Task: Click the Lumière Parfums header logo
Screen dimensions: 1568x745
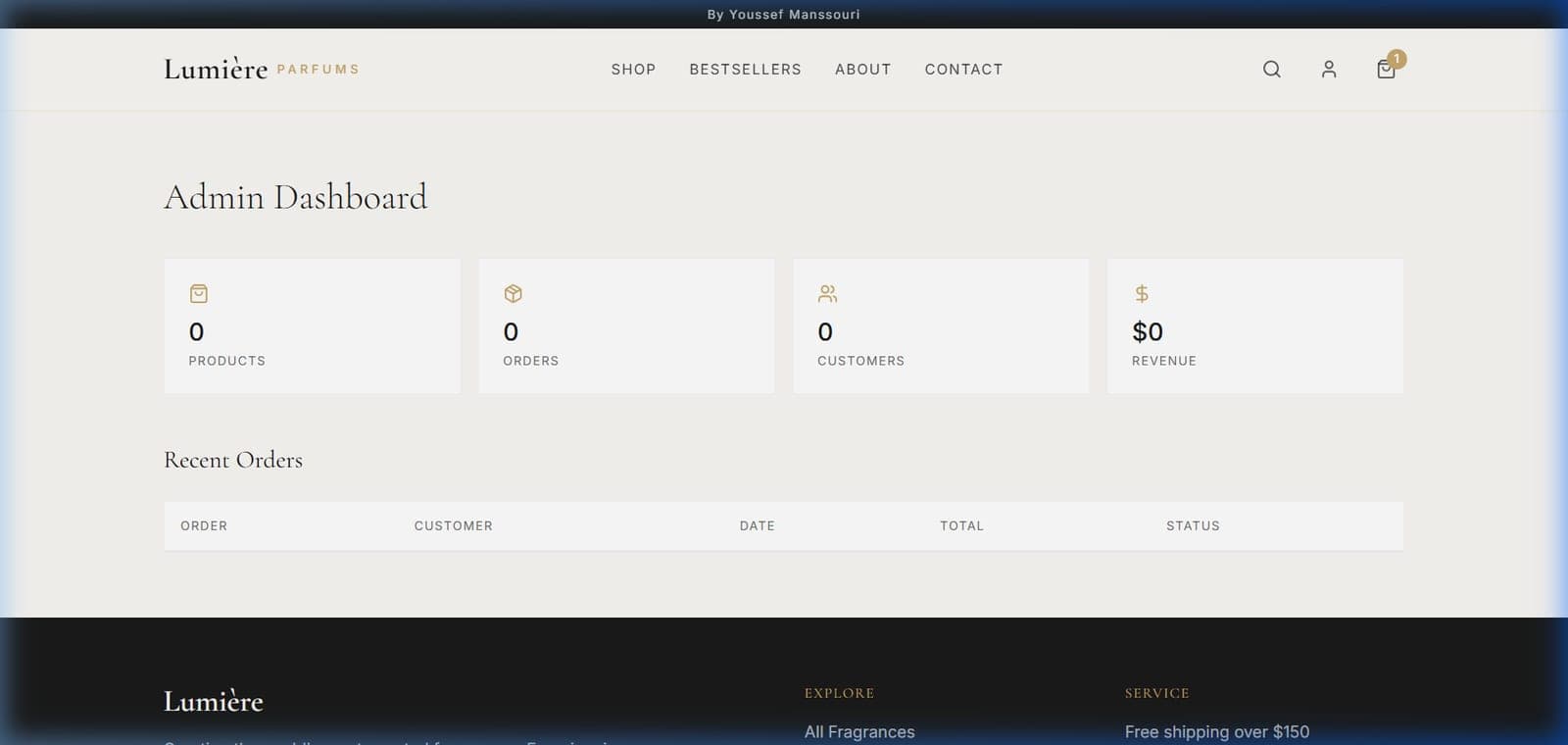Action: 262,69
